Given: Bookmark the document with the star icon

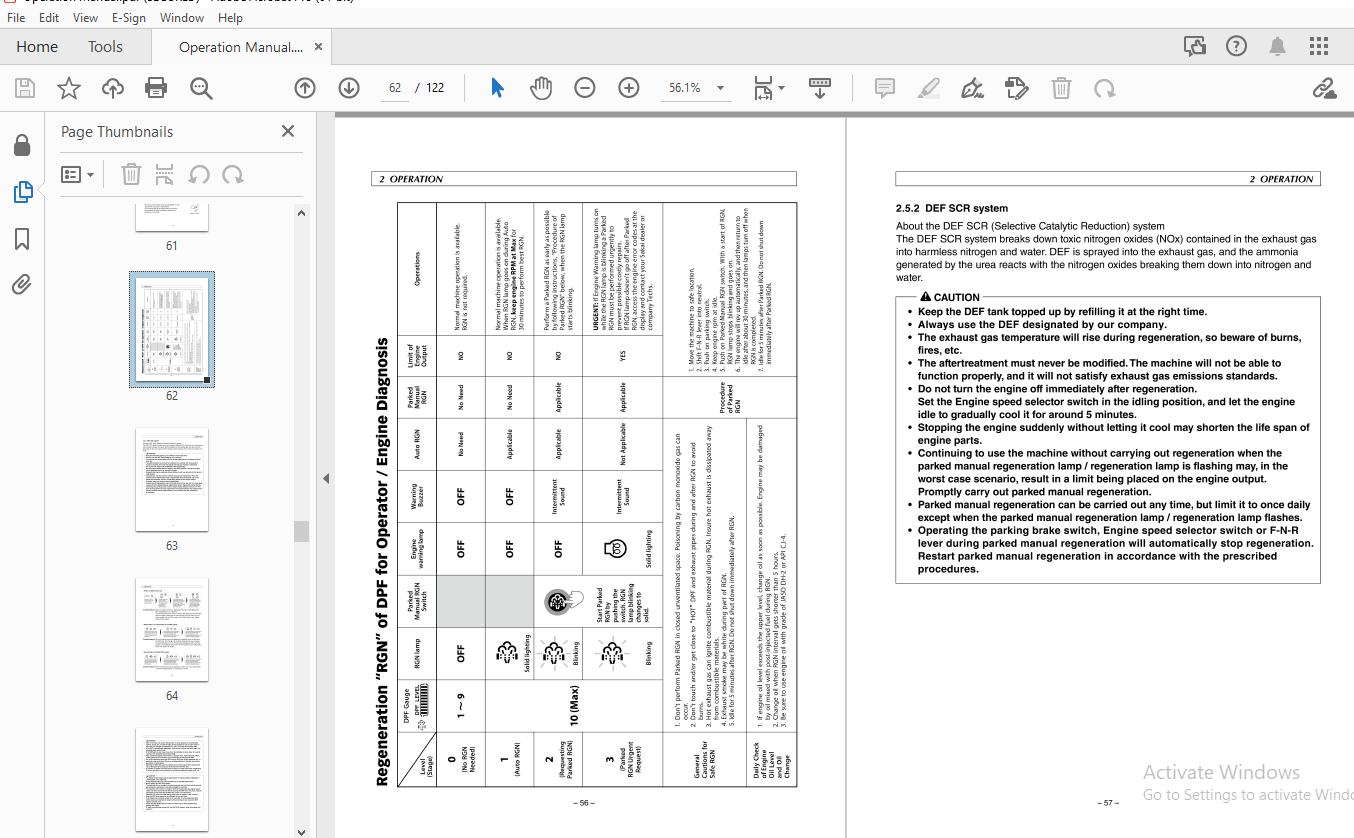Looking at the screenshot, I should [x=69, y=88].
